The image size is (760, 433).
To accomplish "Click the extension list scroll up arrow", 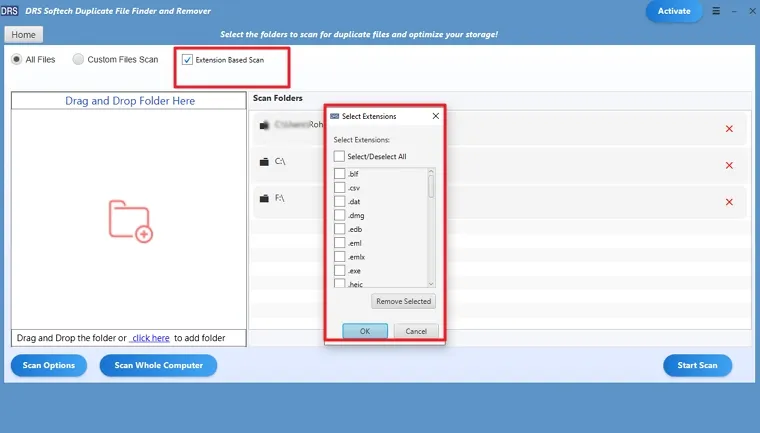I will coord(431,172).
